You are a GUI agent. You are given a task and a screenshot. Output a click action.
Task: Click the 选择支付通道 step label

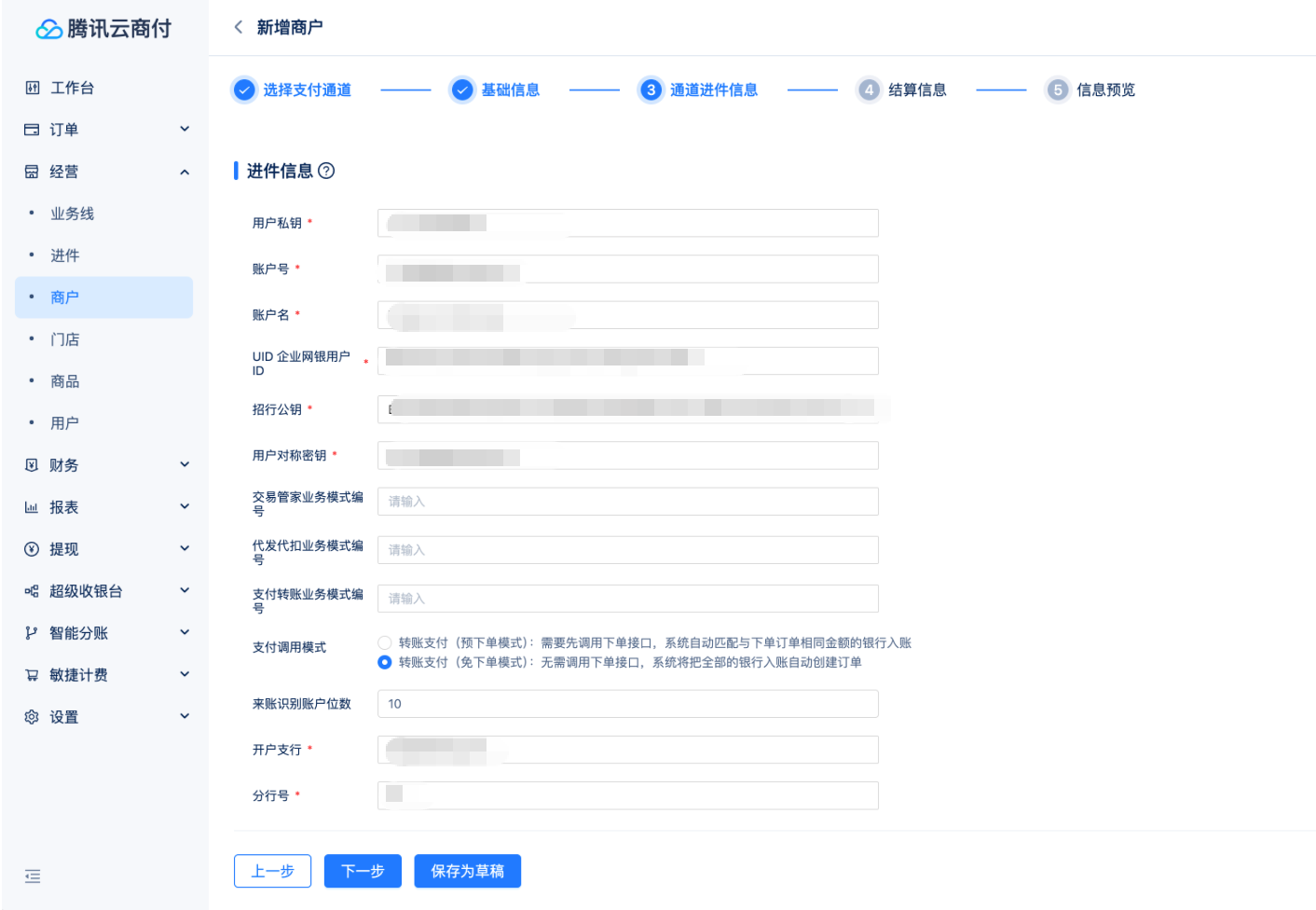[308, 90]
